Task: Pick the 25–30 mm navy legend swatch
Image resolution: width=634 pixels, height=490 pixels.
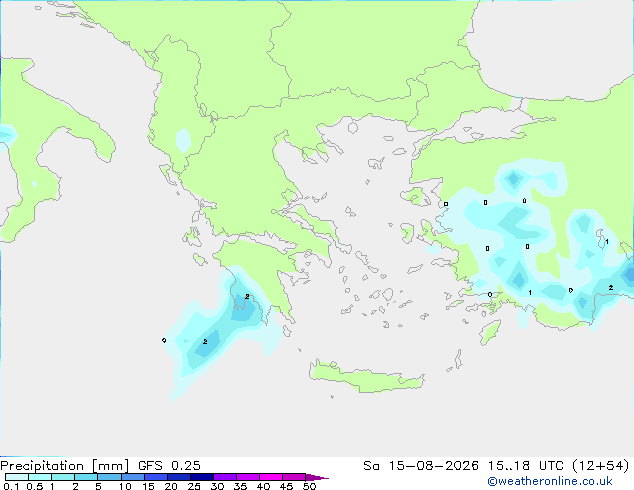Action: click(201, 477)
